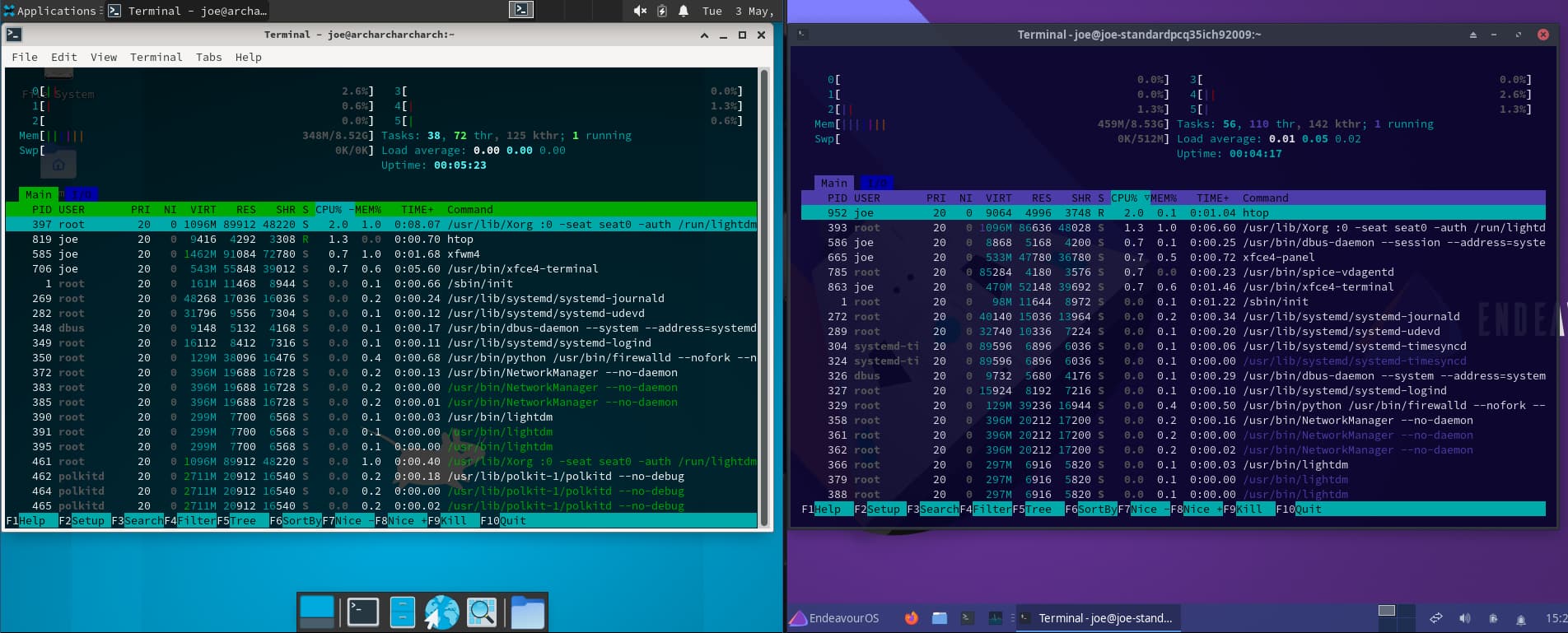This screenshot has height=633, width=1568.
Task: Roll up the left terminal window with the shade arrow
Action: (704, 35)
